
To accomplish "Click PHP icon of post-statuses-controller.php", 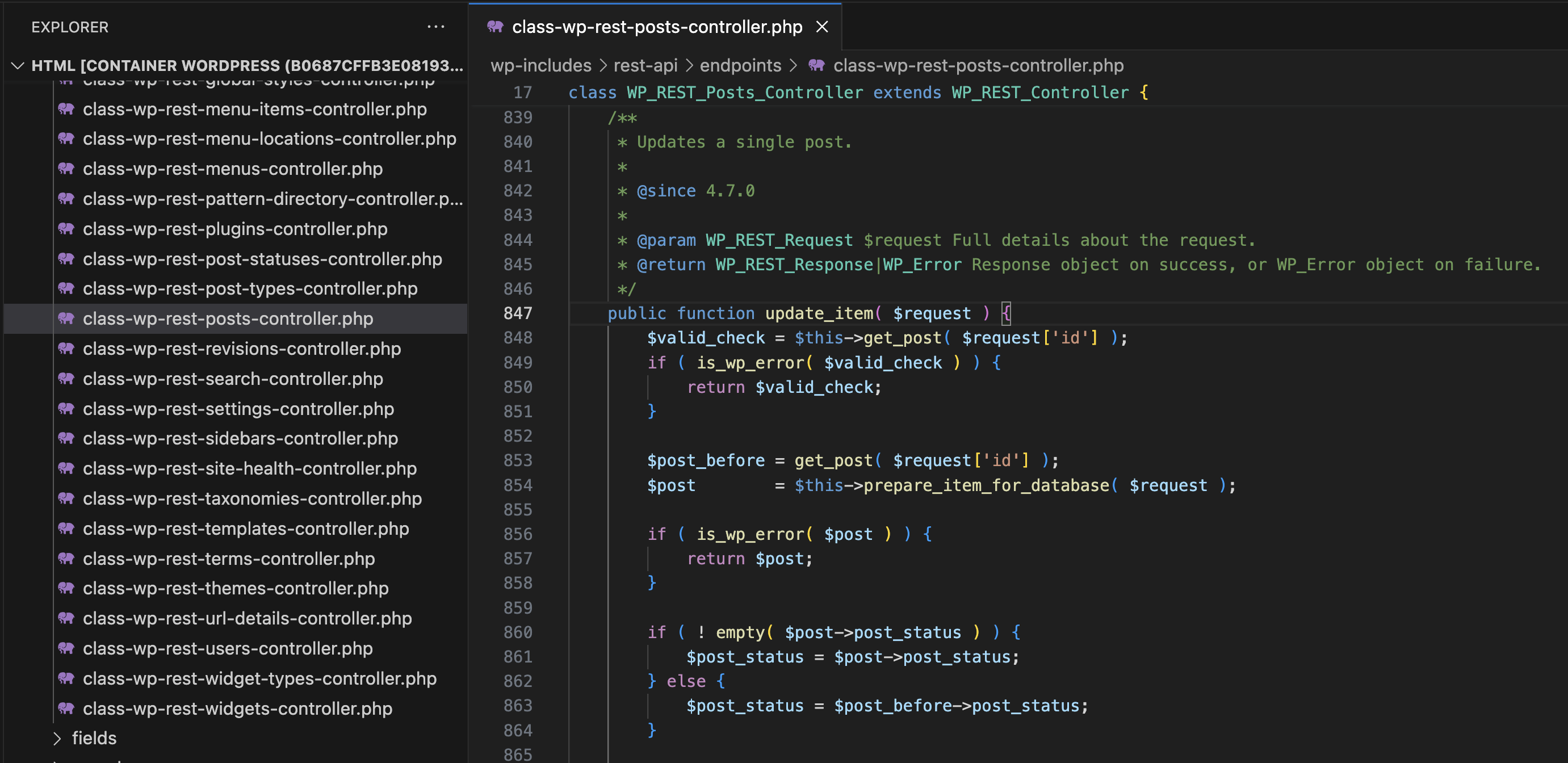I will click(66, 259).
